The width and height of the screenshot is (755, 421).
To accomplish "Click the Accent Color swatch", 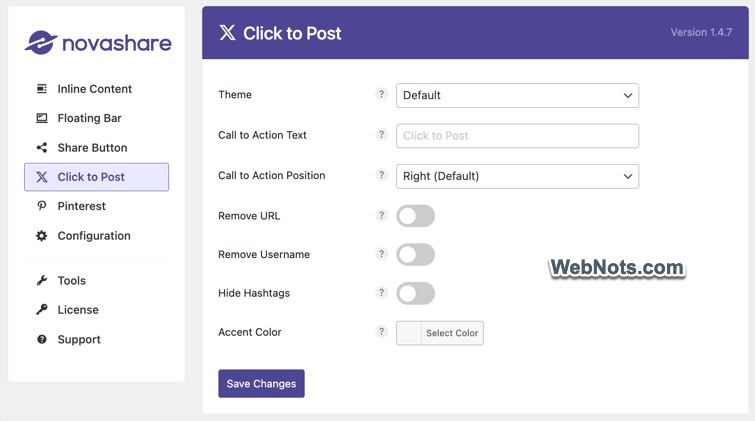I will click(x=409, y=333).
